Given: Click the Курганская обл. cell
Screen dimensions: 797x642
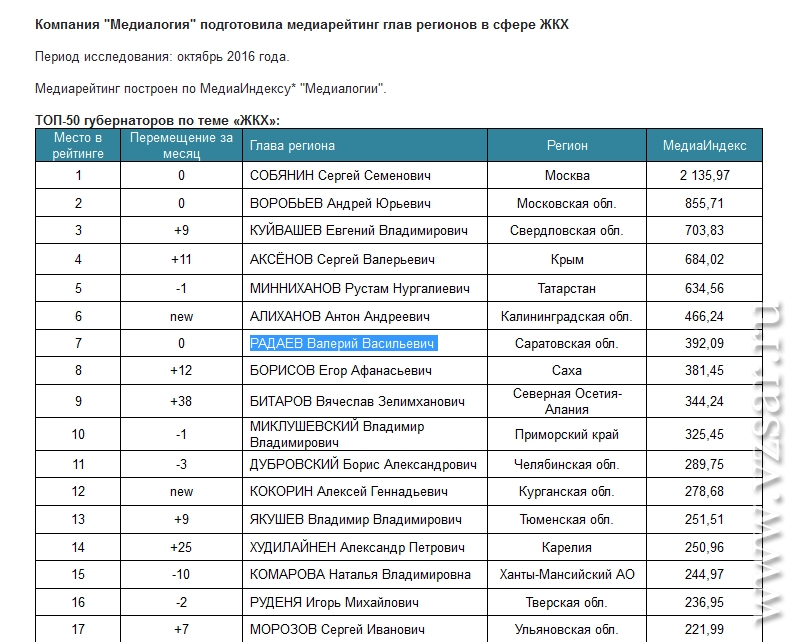Looking at the screenshot, I should click(567, 491).
